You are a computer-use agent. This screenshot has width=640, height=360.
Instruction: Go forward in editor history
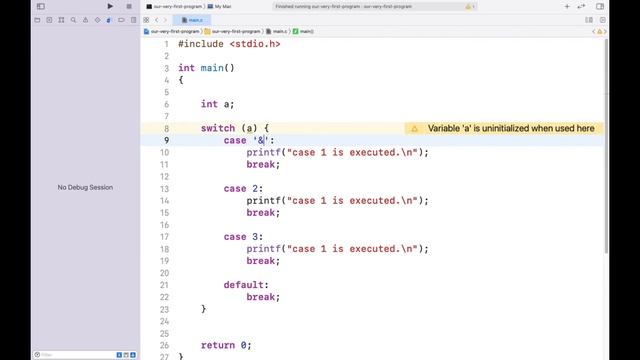165,20
